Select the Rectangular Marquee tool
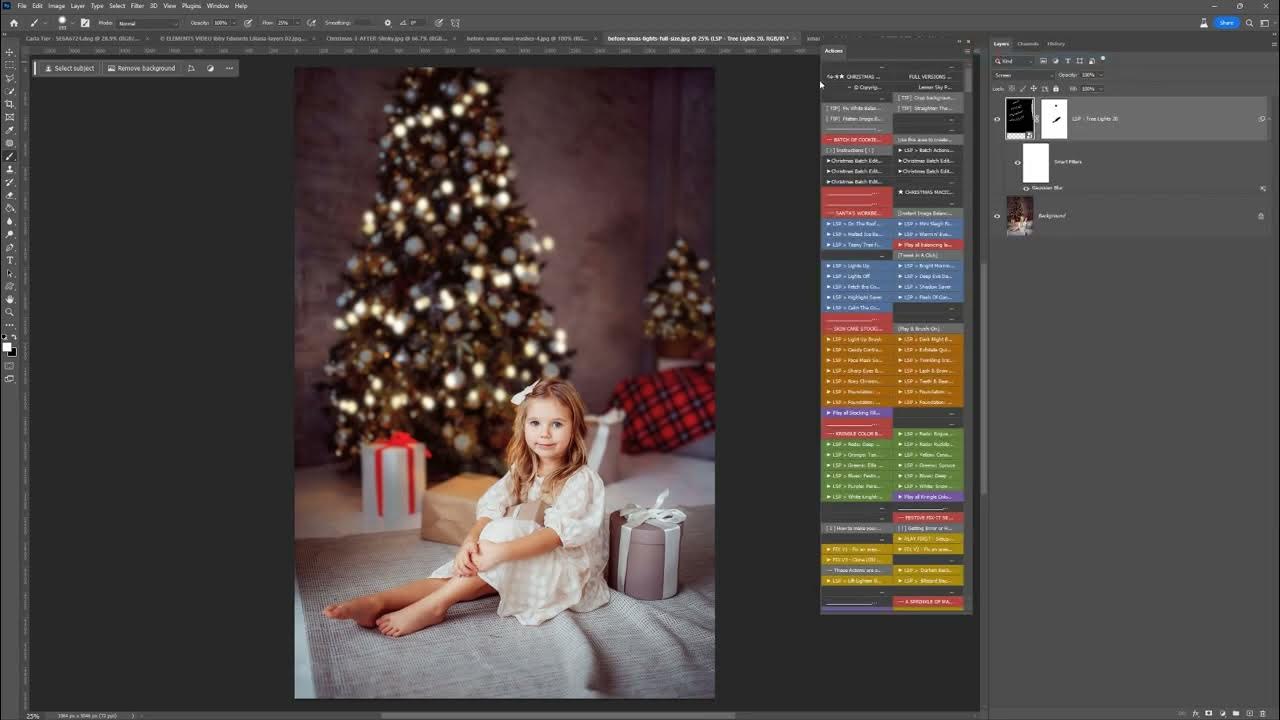Screen dimensions: 1280x720 coord(9,65)
